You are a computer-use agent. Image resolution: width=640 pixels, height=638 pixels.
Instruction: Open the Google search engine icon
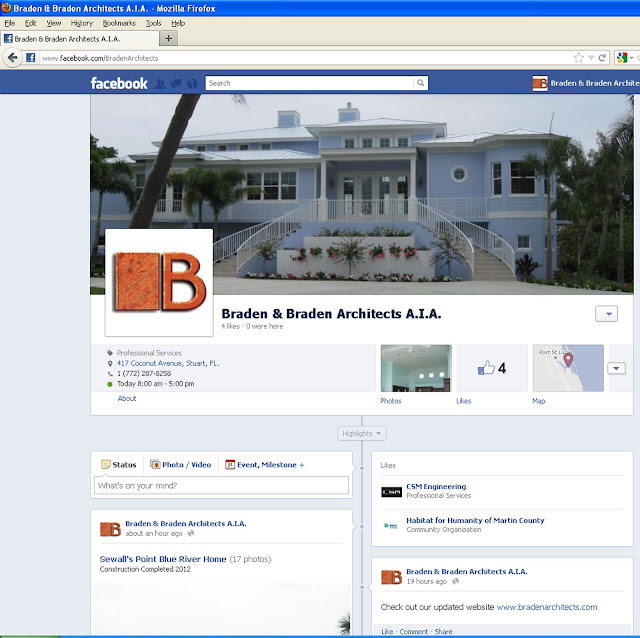click(x=622, y=58)
